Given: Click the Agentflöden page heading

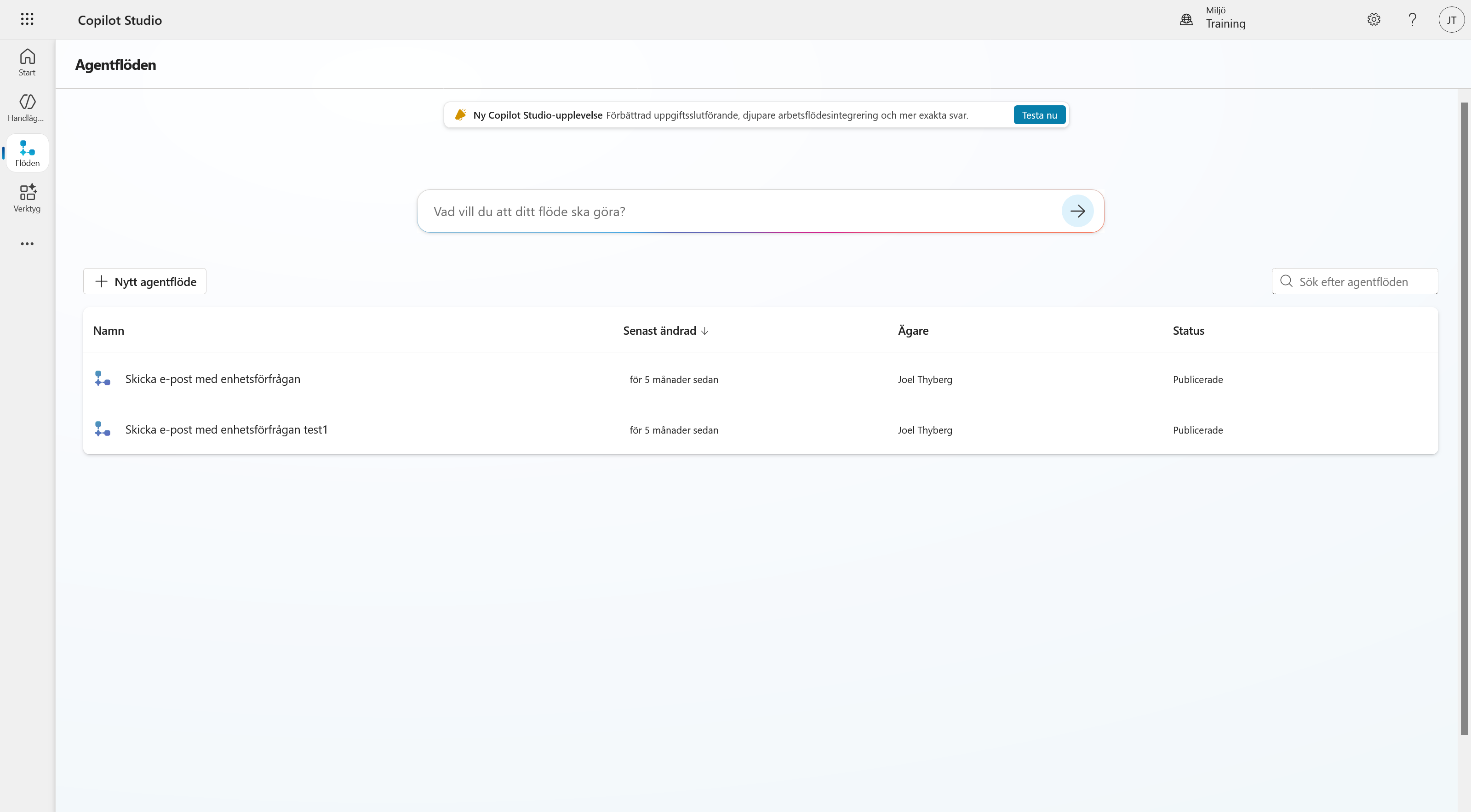Looking at the screenshot, I should (115, 64).
